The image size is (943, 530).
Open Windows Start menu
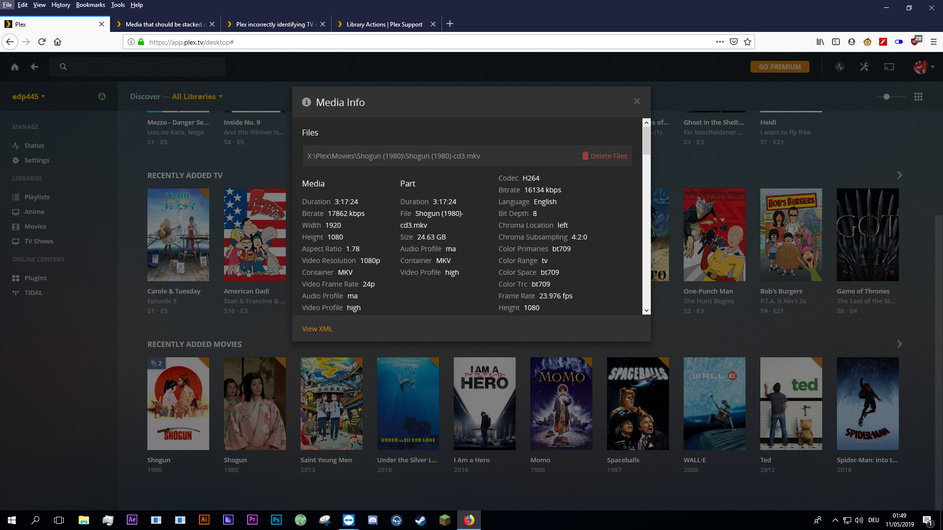(11, 520)
